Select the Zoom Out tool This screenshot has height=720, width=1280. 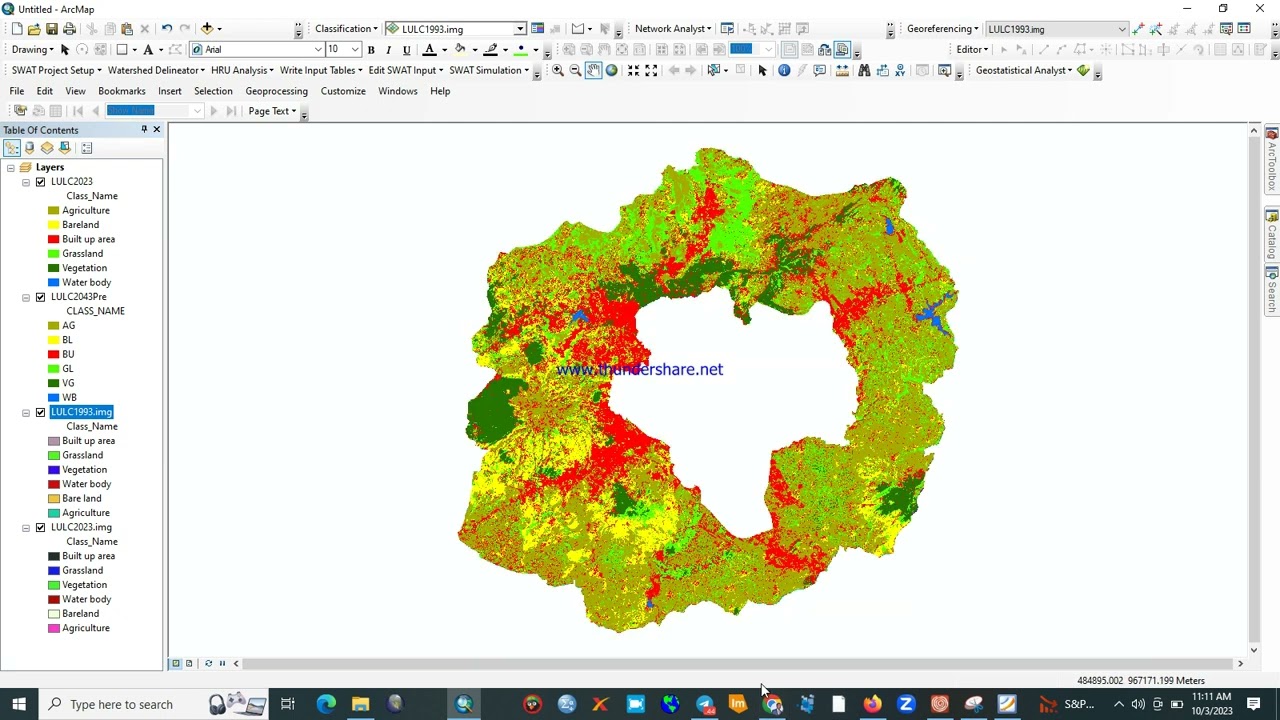(x=575, y=70)
